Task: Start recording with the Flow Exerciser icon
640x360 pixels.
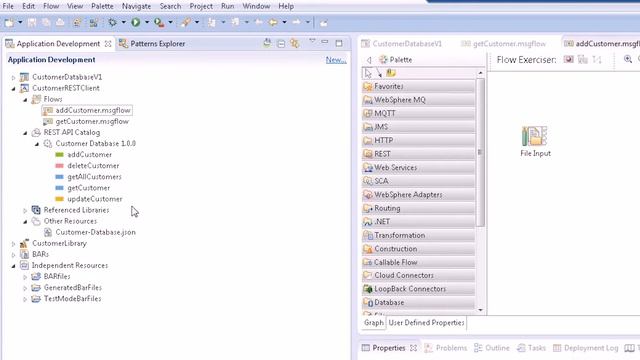Action: click(x=569, y=60)
